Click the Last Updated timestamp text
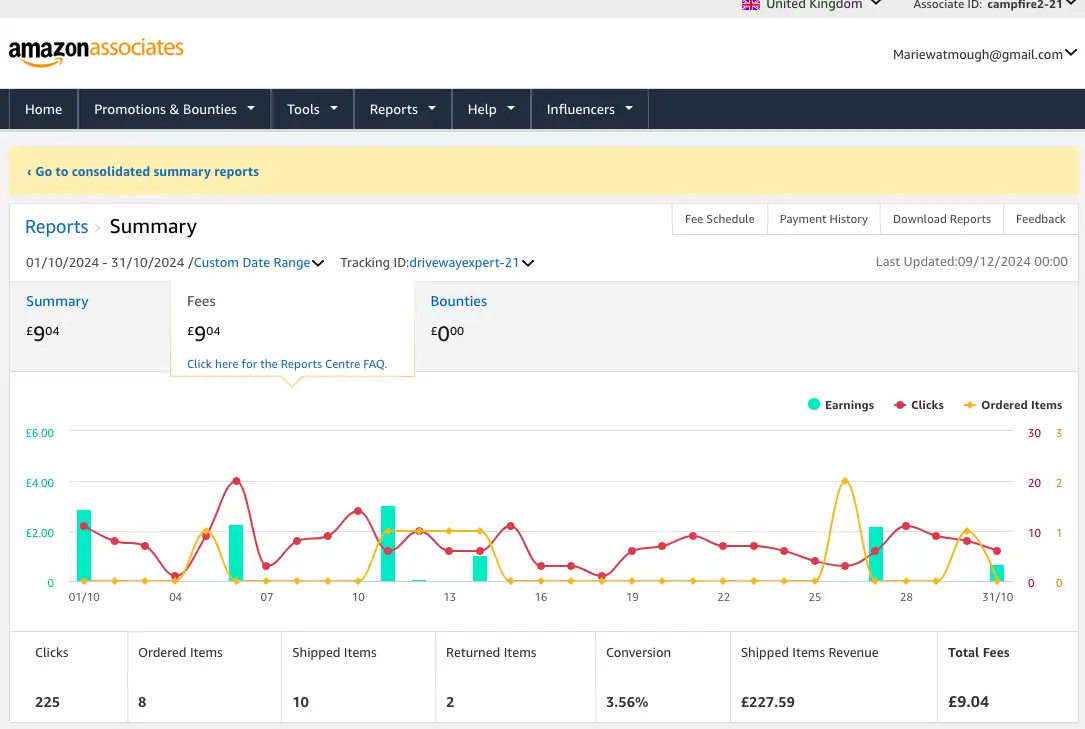 972,261
